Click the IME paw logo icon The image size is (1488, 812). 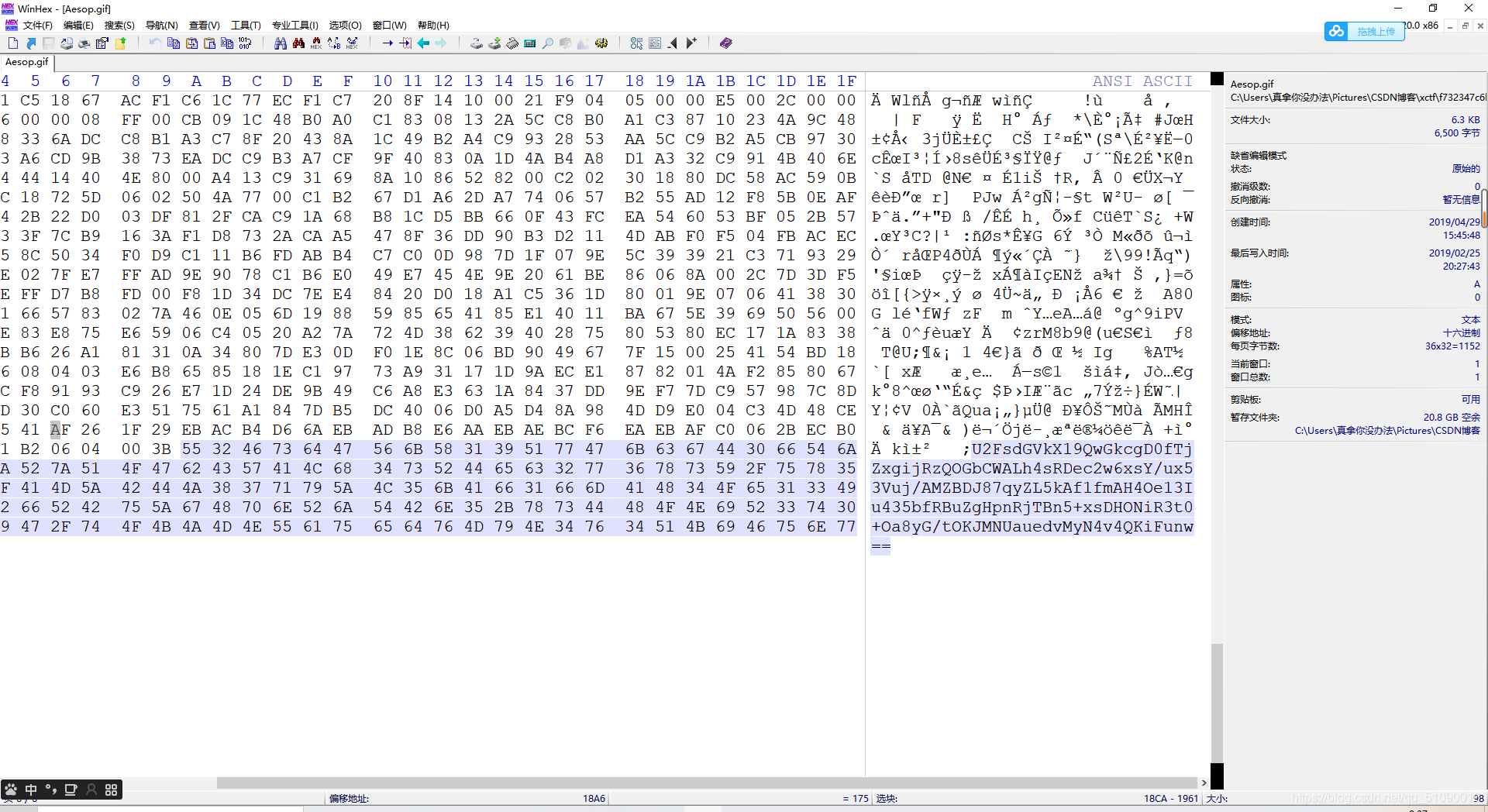point(11,790)
